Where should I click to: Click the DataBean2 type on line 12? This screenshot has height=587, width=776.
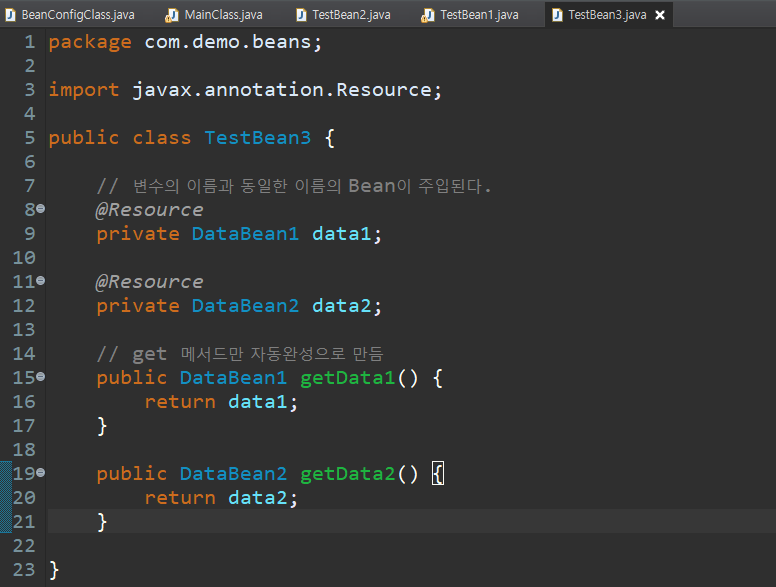click(x=245, y=306)
